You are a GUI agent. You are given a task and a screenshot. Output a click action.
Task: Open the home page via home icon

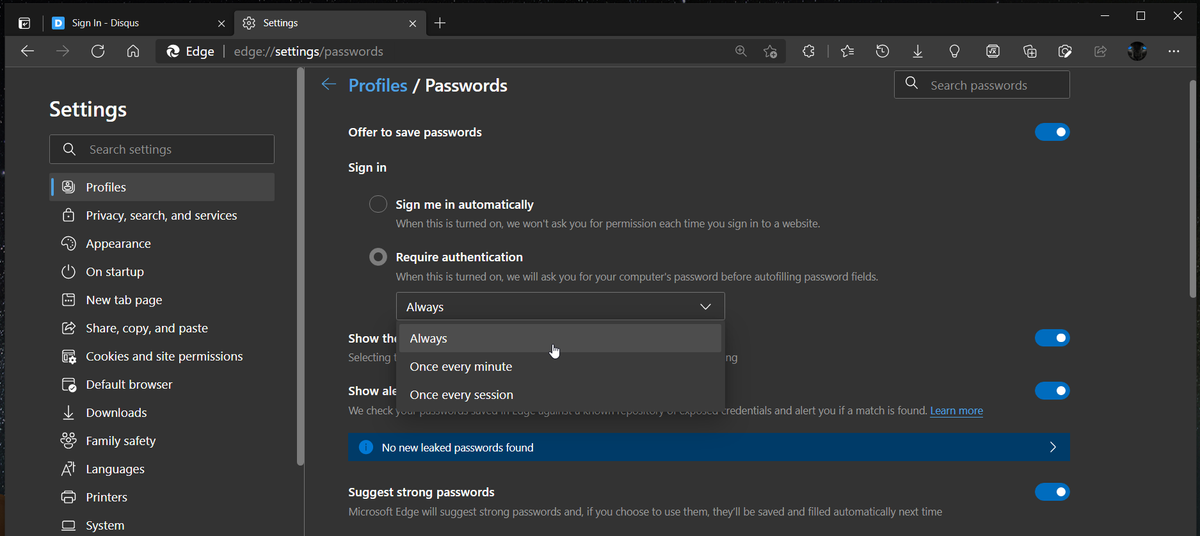132,51
